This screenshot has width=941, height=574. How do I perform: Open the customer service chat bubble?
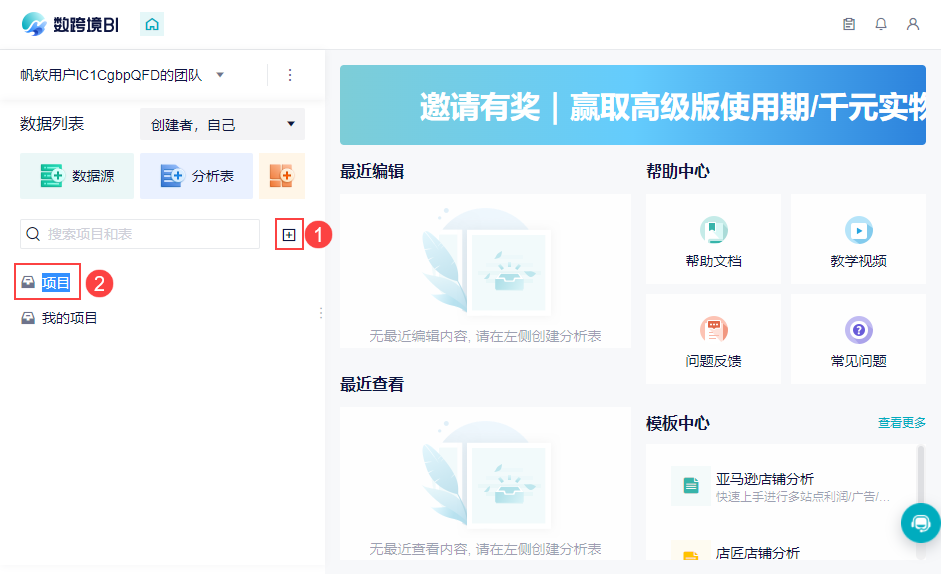point(921,524)
